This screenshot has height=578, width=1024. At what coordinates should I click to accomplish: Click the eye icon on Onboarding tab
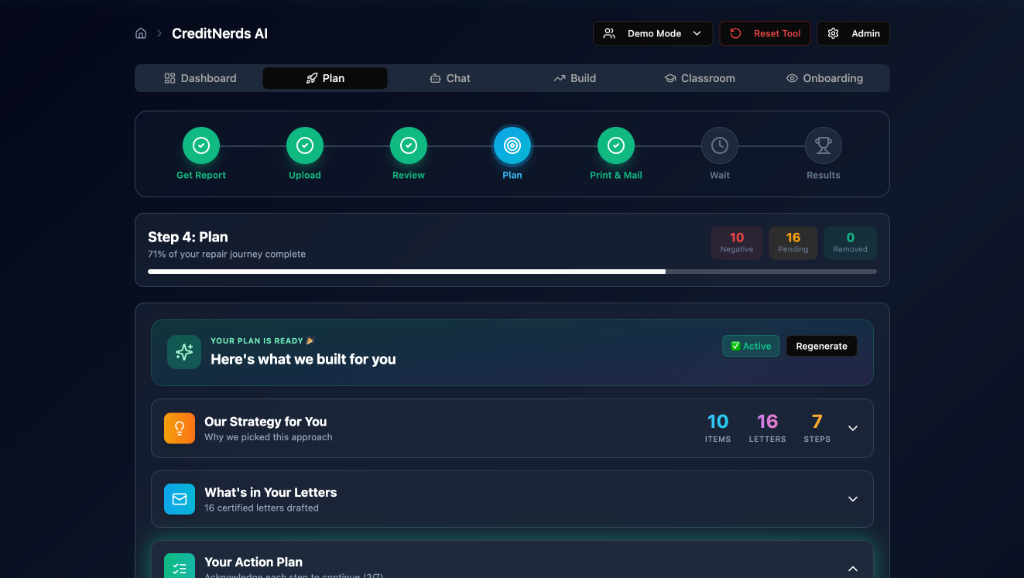pyautogui.click(x=792, y=78)
